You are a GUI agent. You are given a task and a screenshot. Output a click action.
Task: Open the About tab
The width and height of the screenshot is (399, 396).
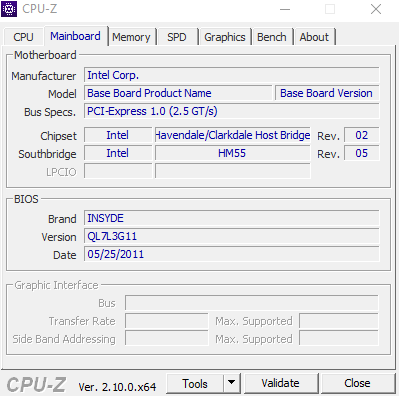click(x=314, y=37)
